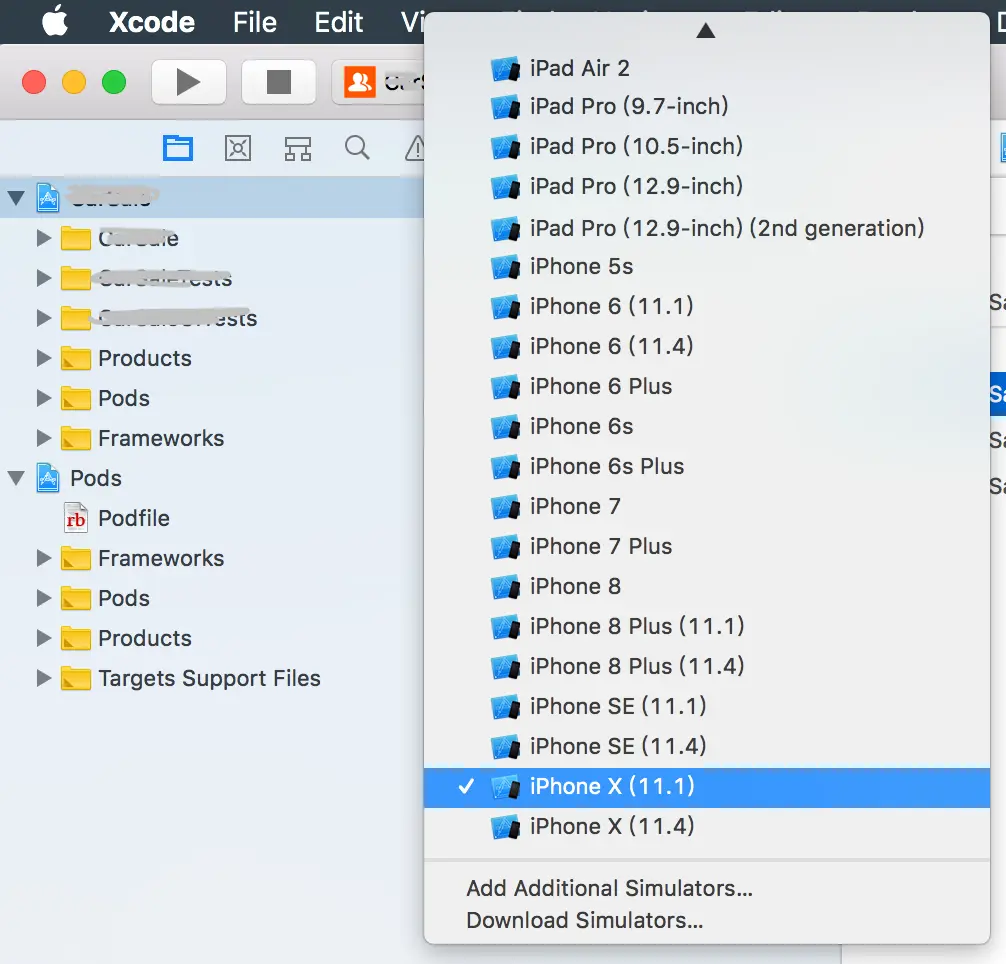Open the Project navigator folder icon
The image size is (1006, 964).
point(178,148)
